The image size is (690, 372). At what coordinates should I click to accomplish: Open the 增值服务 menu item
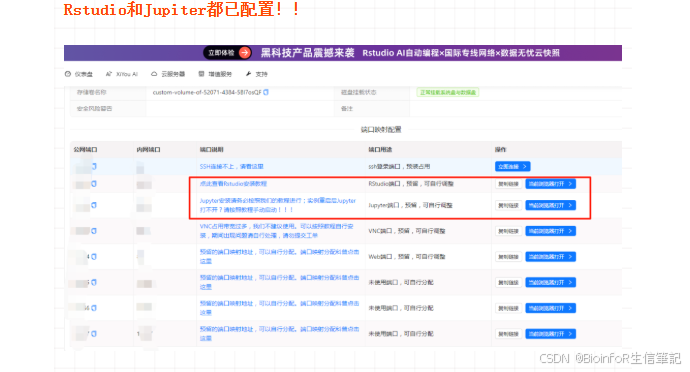[x=215, y=74]
